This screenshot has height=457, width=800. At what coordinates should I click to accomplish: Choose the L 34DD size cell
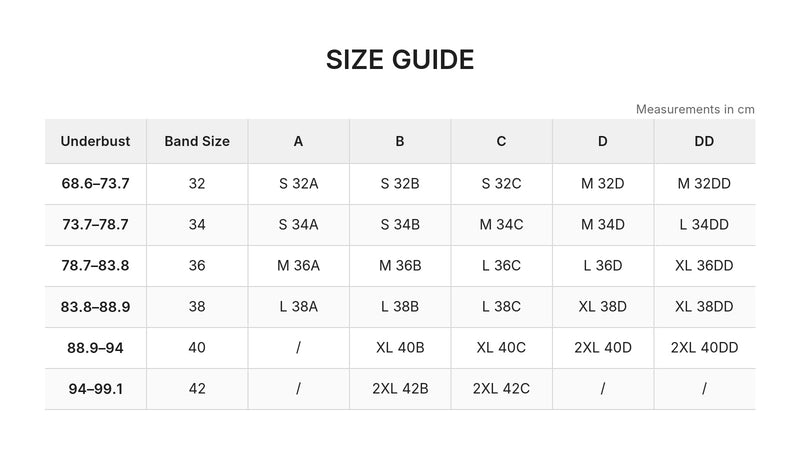point(704,224)
